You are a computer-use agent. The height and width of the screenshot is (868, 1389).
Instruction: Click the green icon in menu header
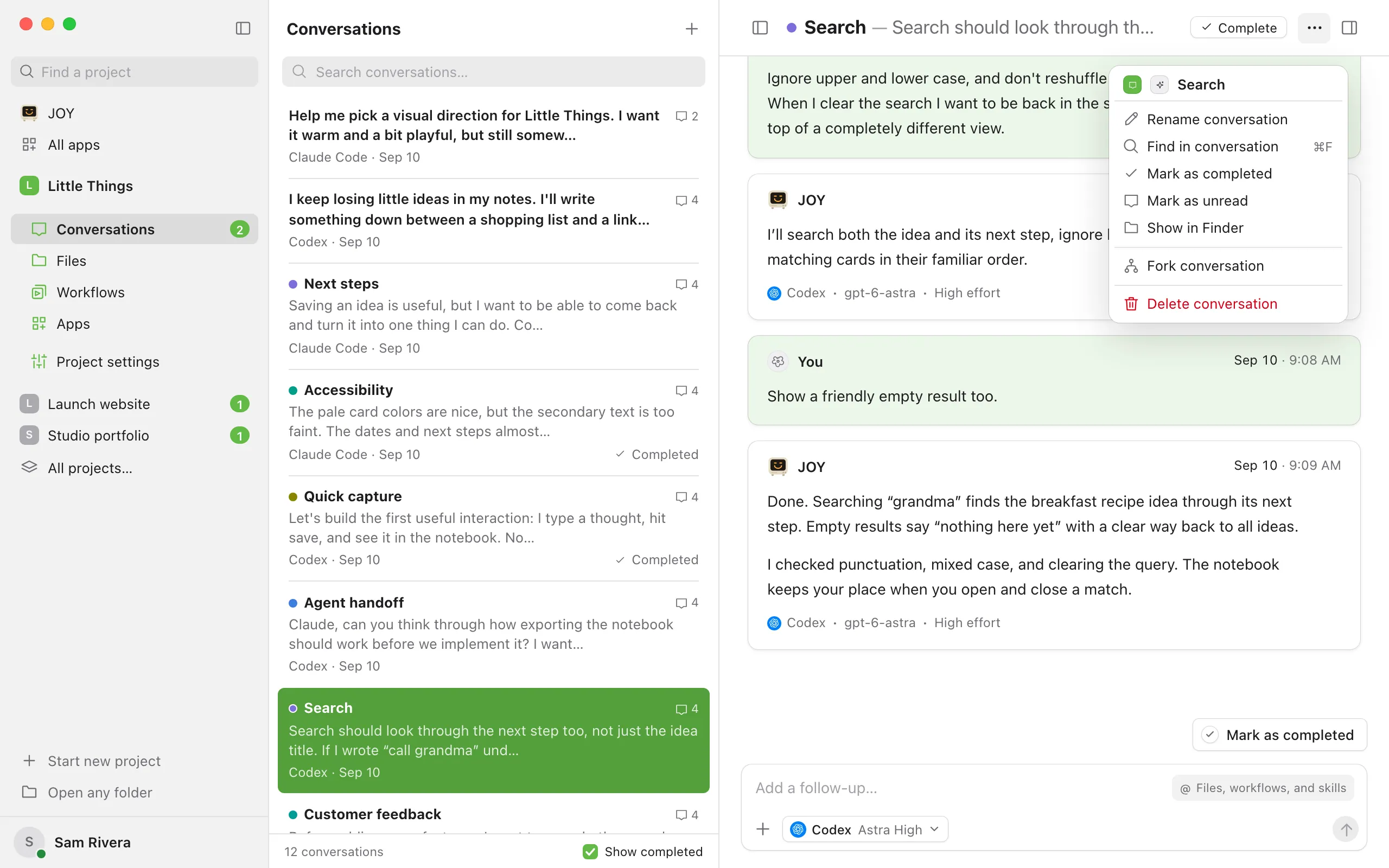(x=1132, y=85)
